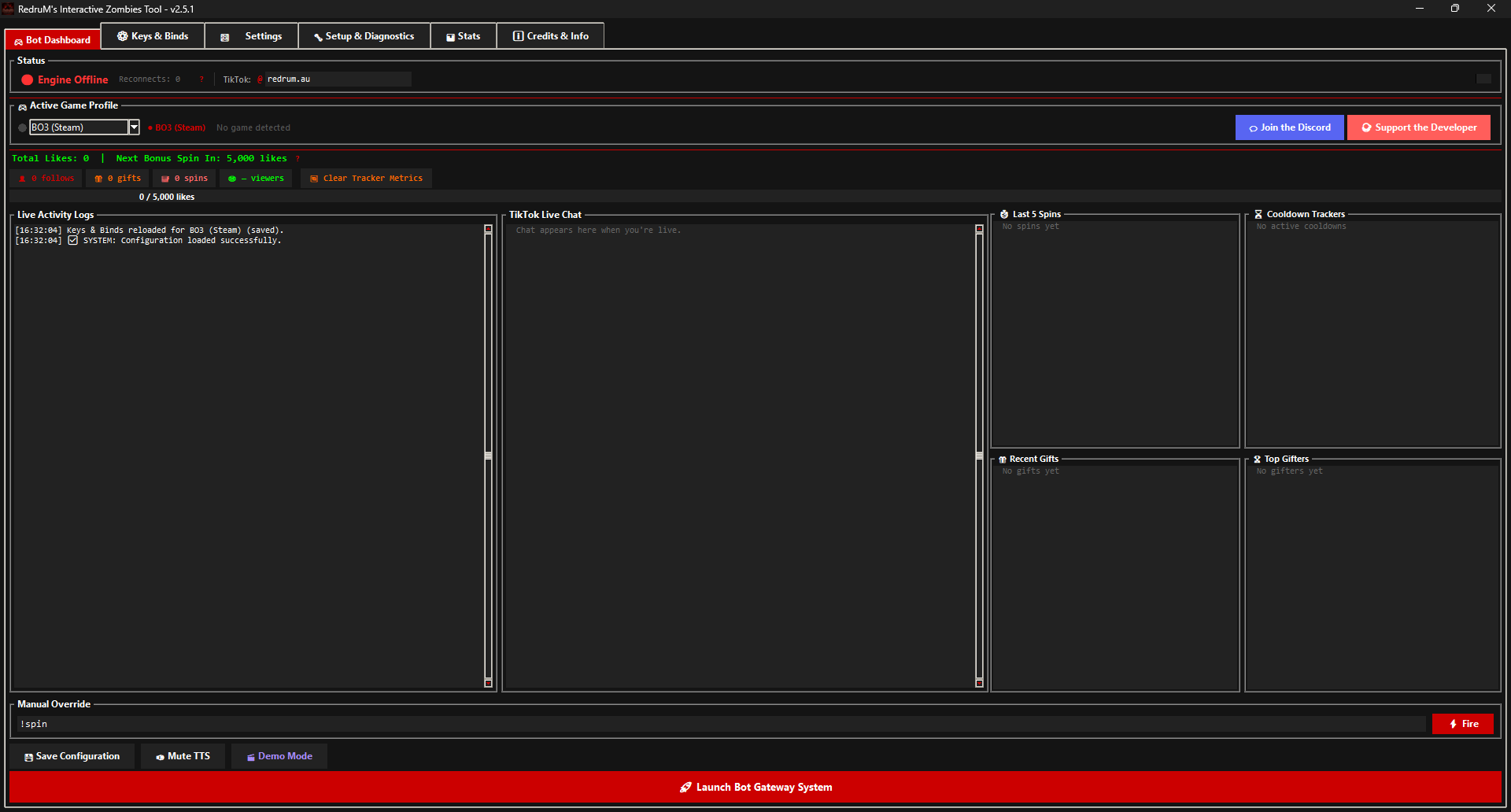The height and width of the screenshot is (812, 1511).
Task: Click the 'No game detected' status text
Action: pyautogui.click(x=253, y=127)
